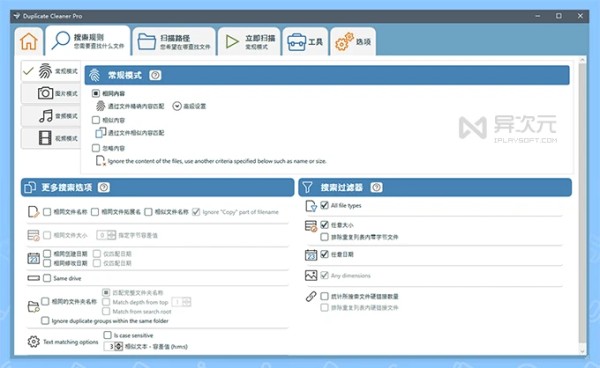Open help for the Search filters header
This screenshot has width=600, height=368.
[x=376, y=187]
